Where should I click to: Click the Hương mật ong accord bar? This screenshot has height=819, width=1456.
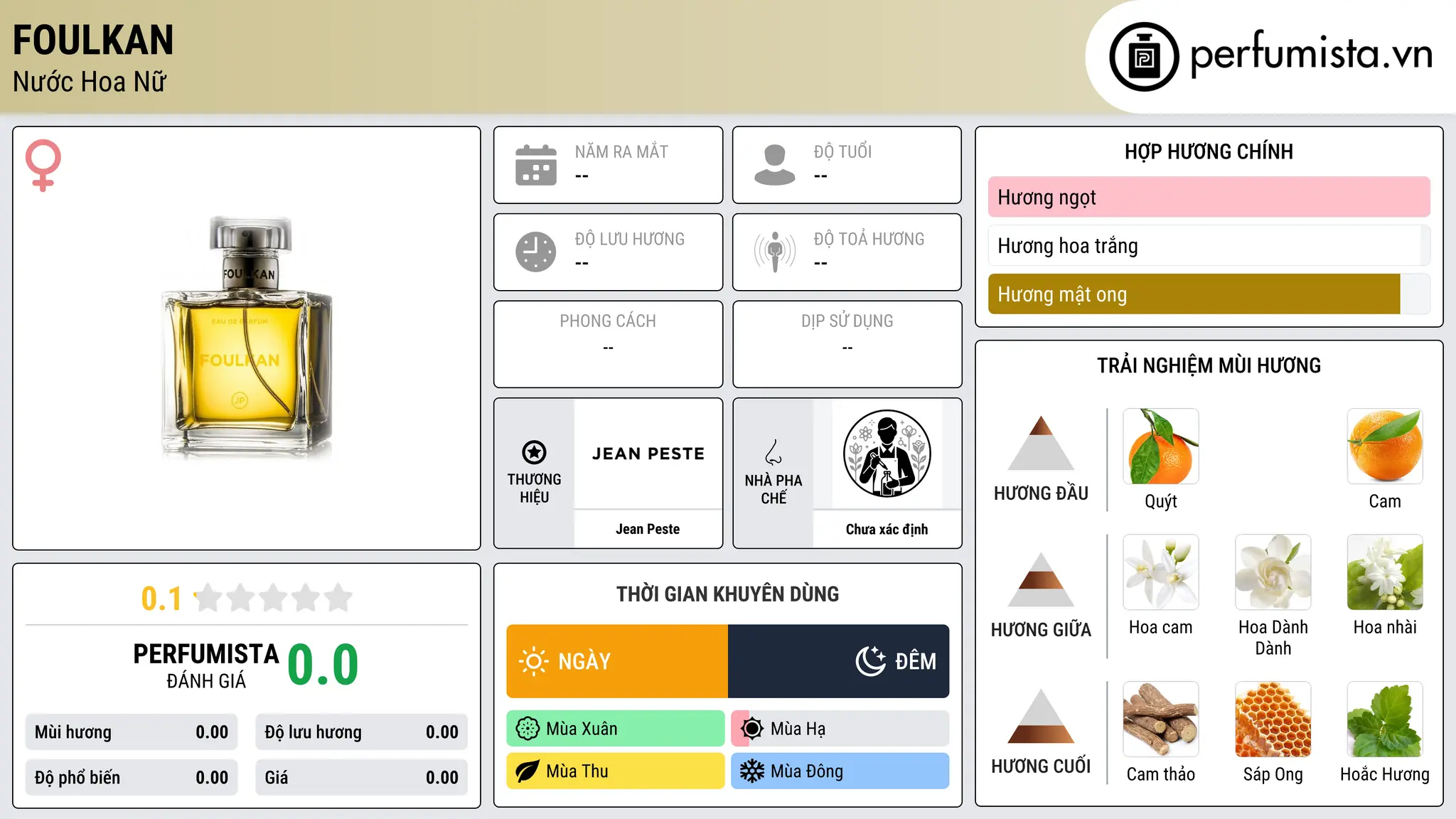tap(1209, 294)
